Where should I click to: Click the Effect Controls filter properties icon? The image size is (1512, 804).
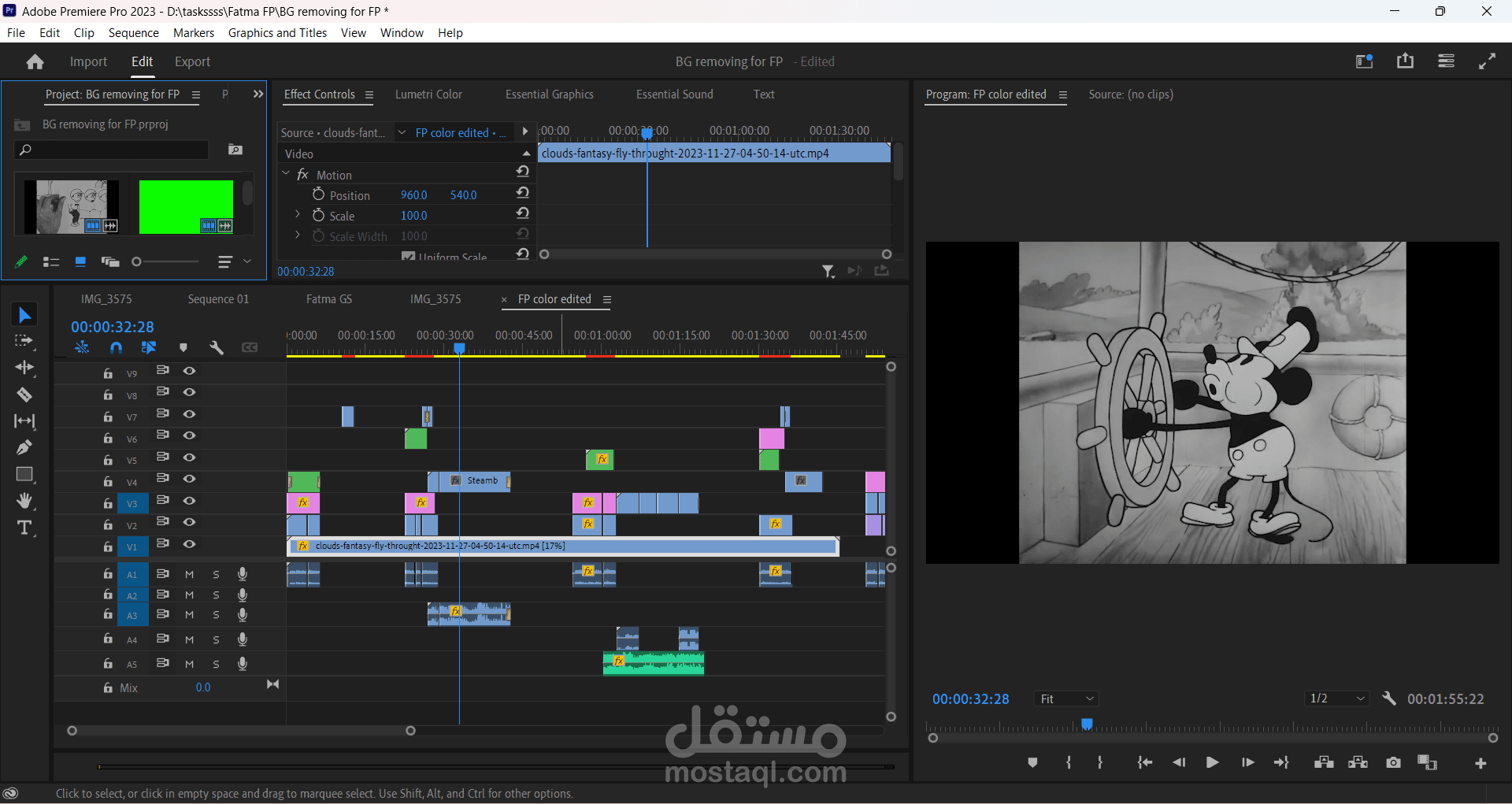click(x=828, y=271)
